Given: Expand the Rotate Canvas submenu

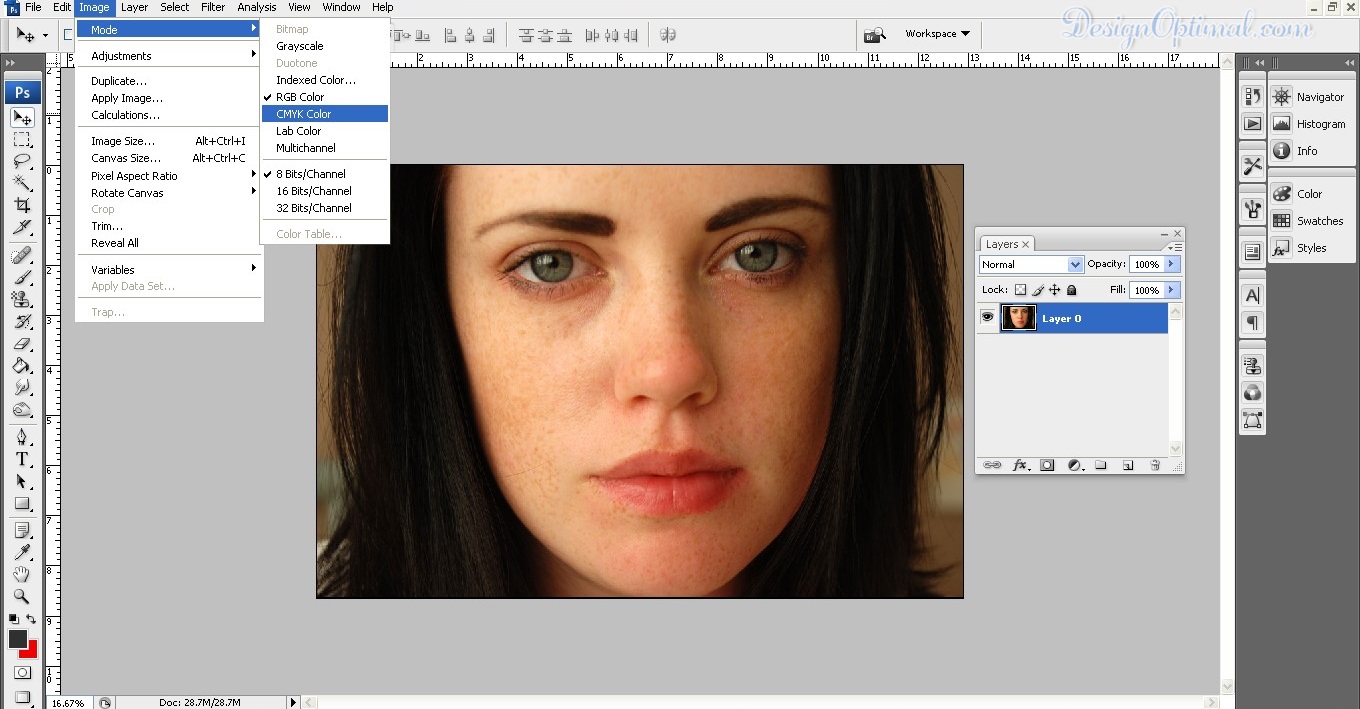Looking at the screenshot, I should (169, 193).
